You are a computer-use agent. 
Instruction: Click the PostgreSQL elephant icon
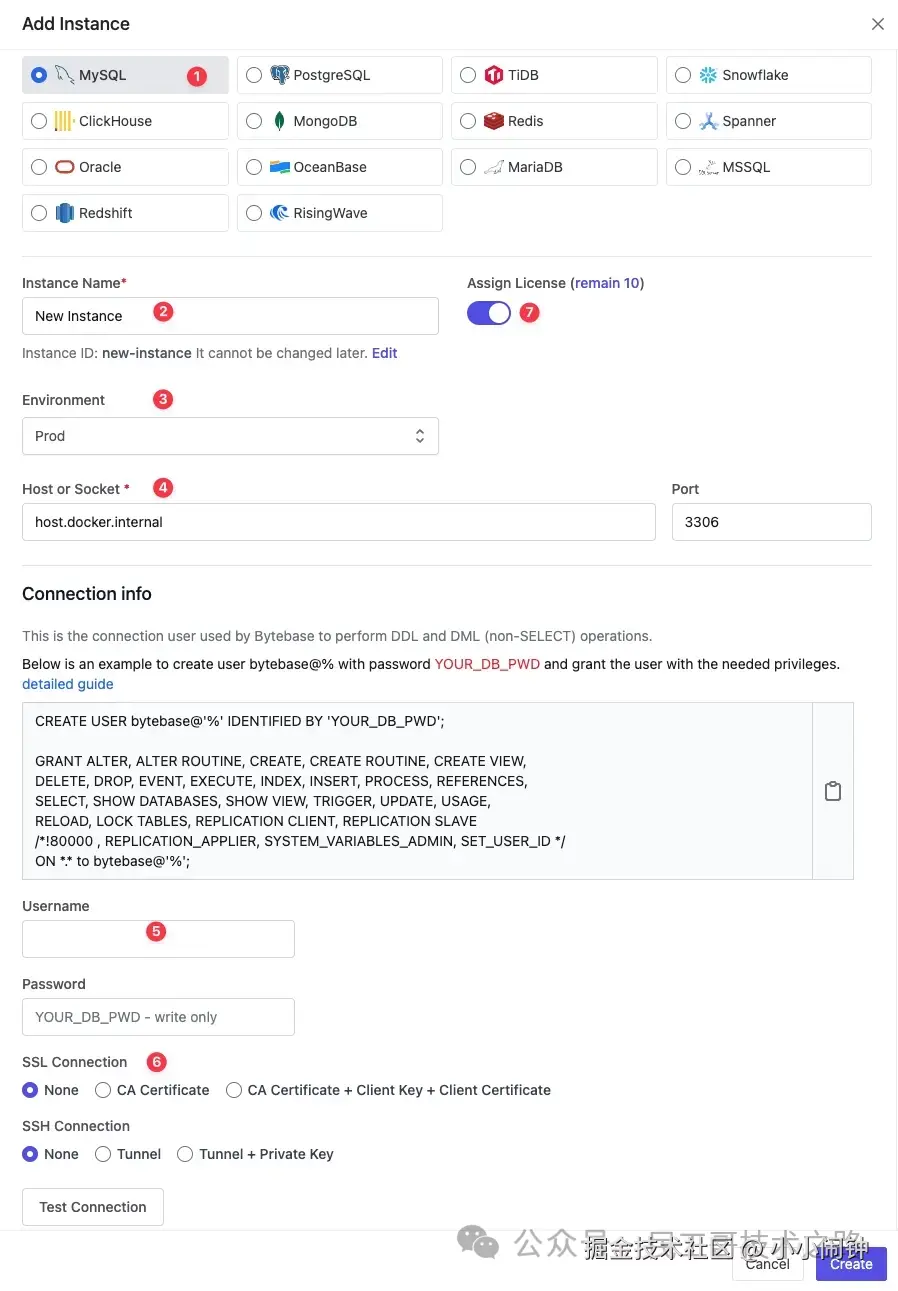pyautogui.click(x=280, y=75)
